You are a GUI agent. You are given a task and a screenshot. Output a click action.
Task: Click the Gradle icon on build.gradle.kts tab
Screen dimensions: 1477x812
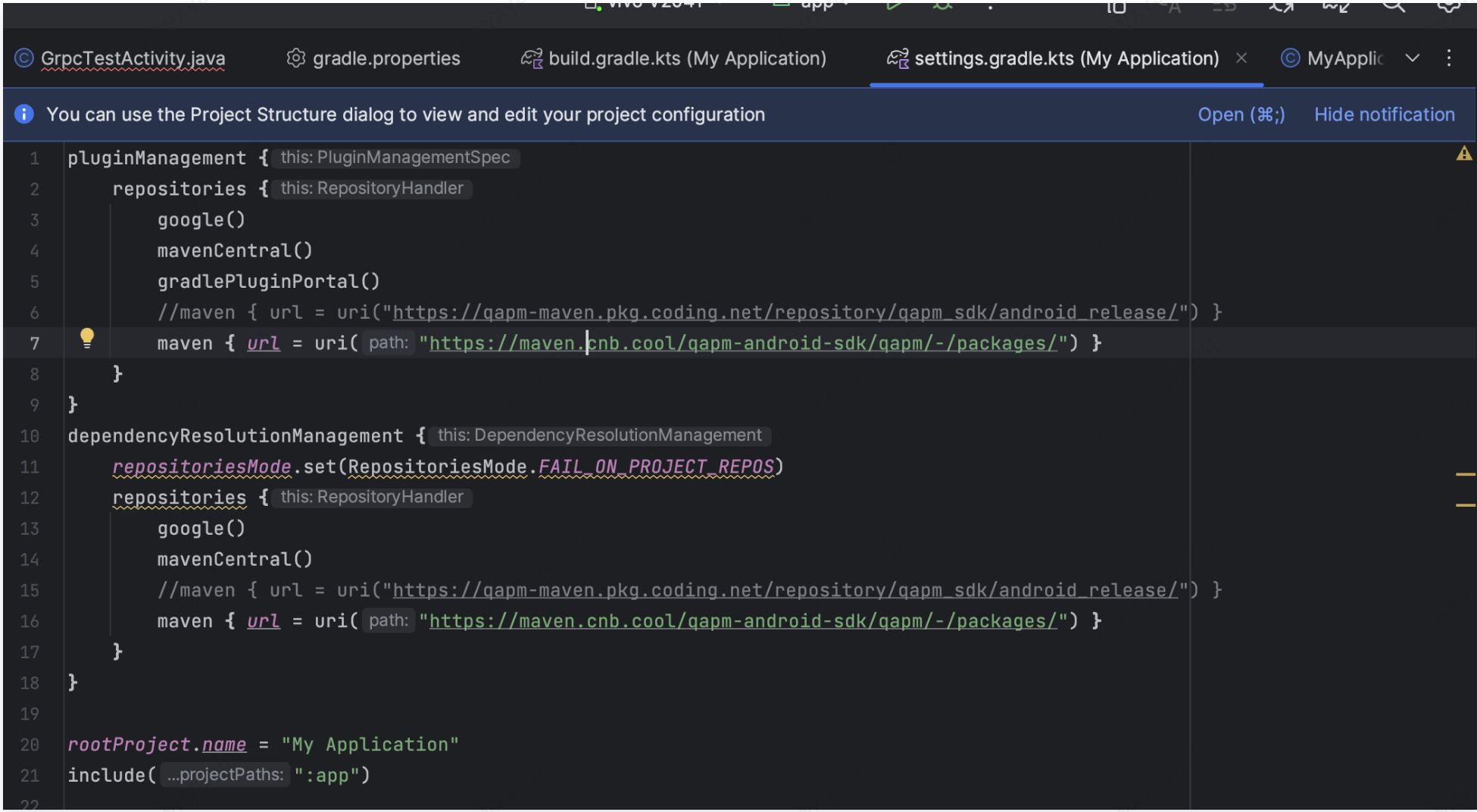pyautogui.click(x=532, y=58)
